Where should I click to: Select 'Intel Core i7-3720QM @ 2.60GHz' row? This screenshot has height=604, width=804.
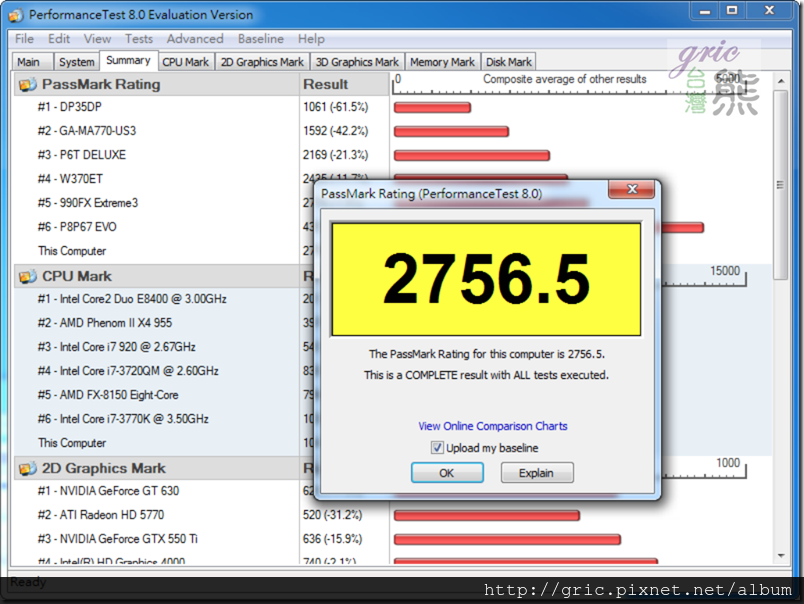point(128,371)
